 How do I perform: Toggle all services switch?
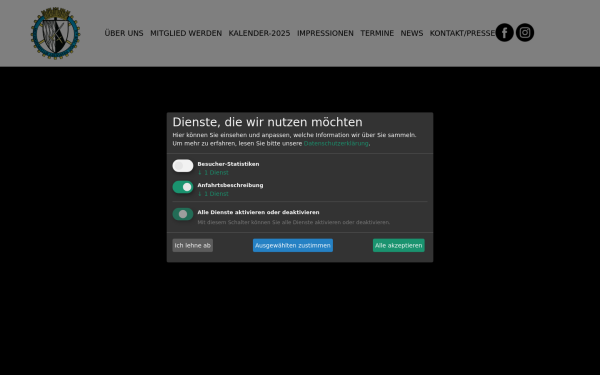(x=183, y=214)
